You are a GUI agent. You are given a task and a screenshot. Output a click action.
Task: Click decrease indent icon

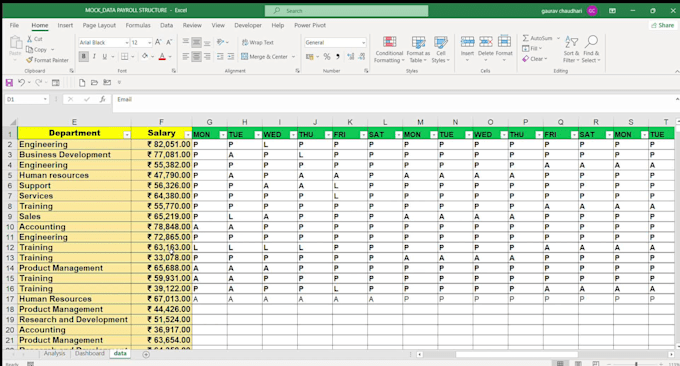click(220, 56)
